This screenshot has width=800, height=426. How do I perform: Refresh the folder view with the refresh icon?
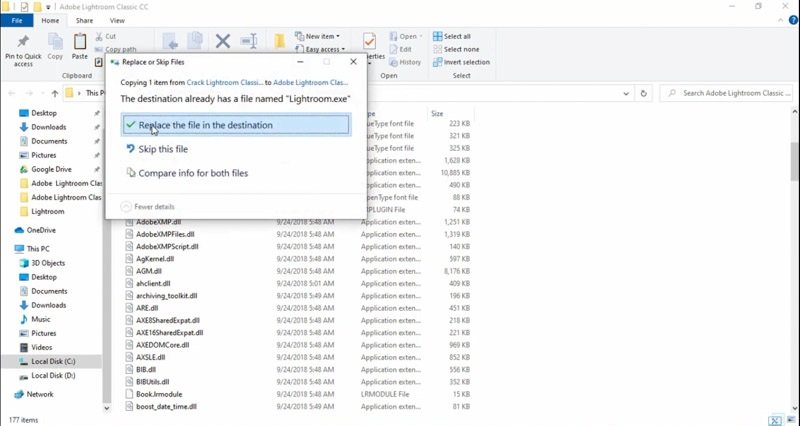[x=643, y=93]
